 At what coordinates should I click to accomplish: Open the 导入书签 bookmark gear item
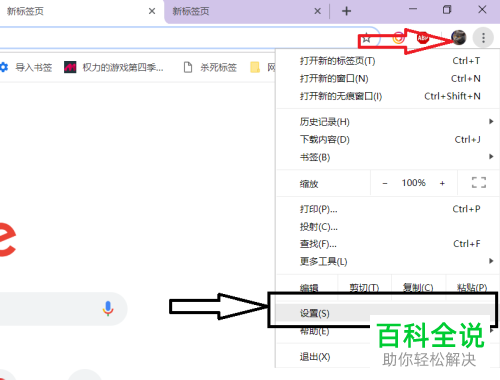[x=27, y=68]
